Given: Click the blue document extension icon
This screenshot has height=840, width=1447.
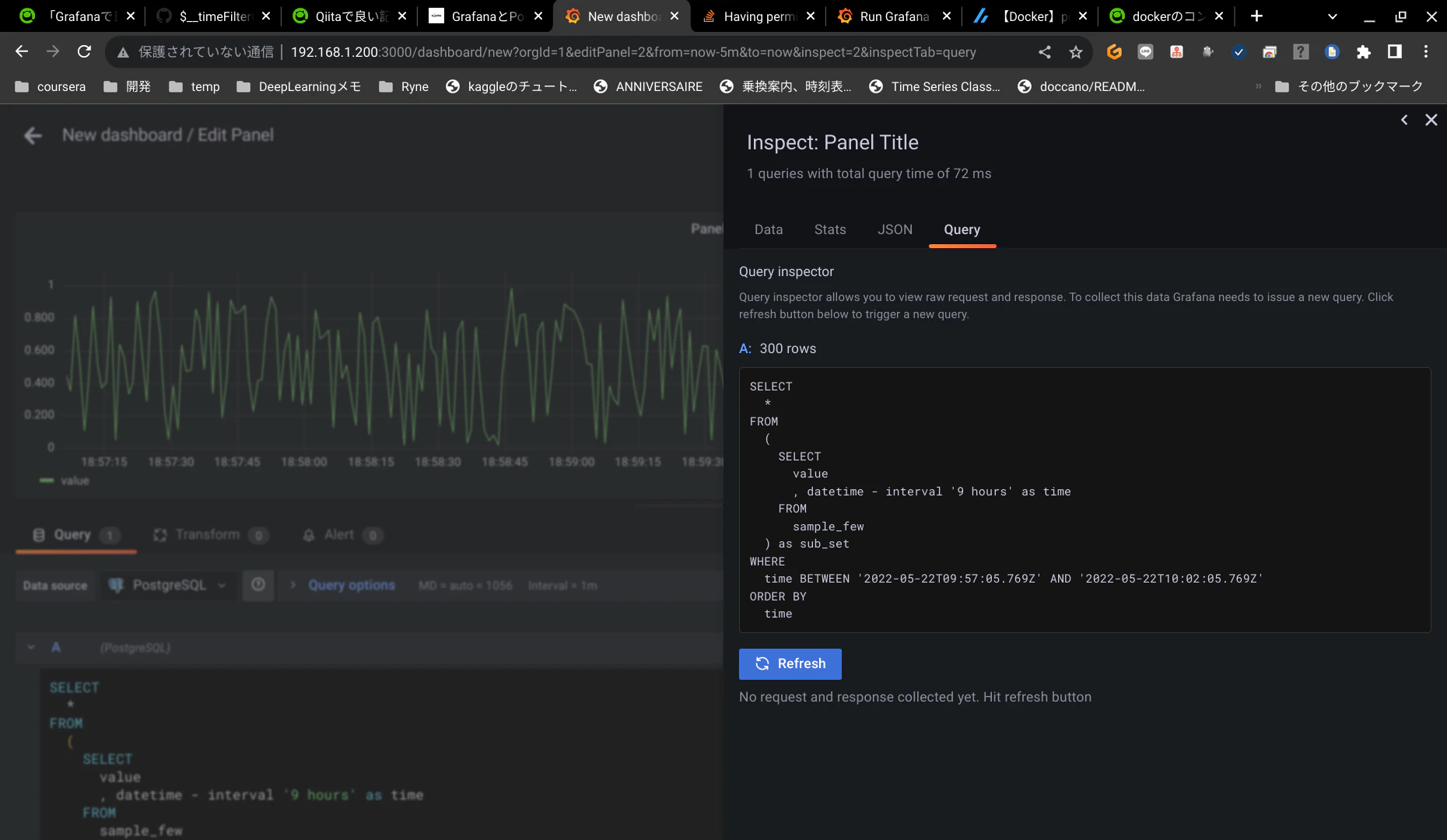Looking at the screenshot, I should tap(1332, 52).
